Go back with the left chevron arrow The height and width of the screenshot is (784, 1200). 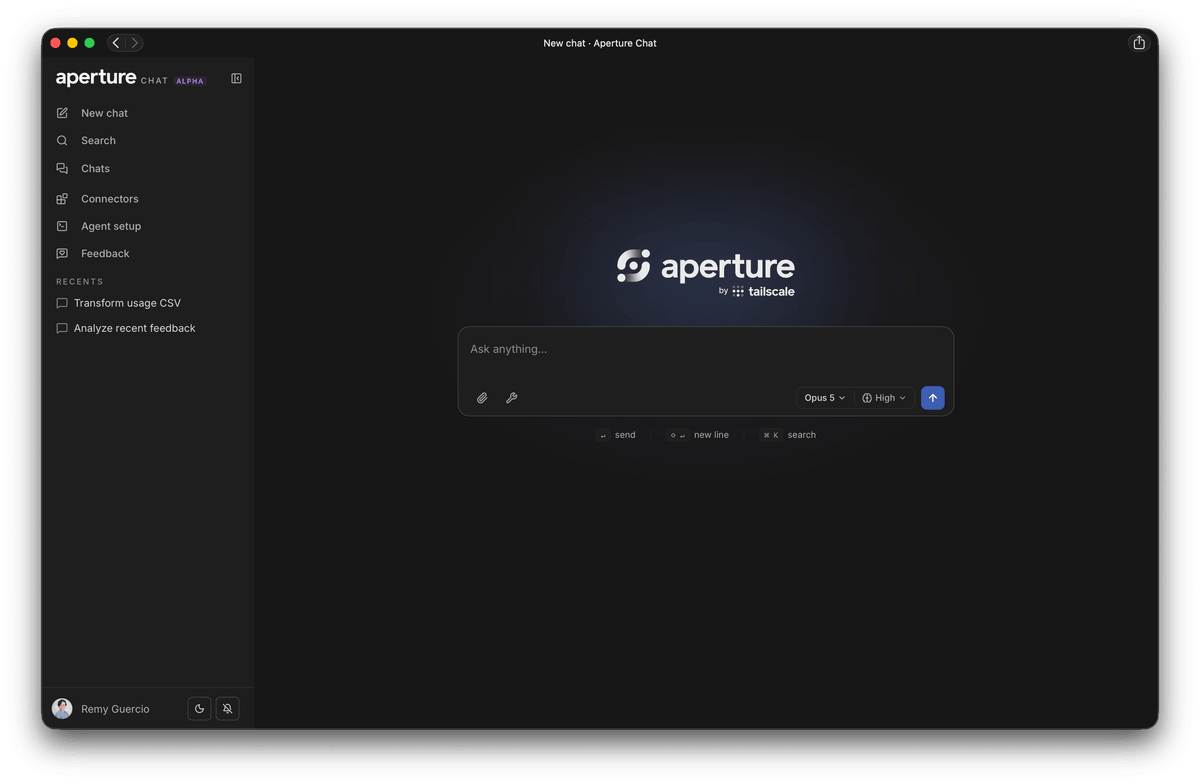point(116,43)
